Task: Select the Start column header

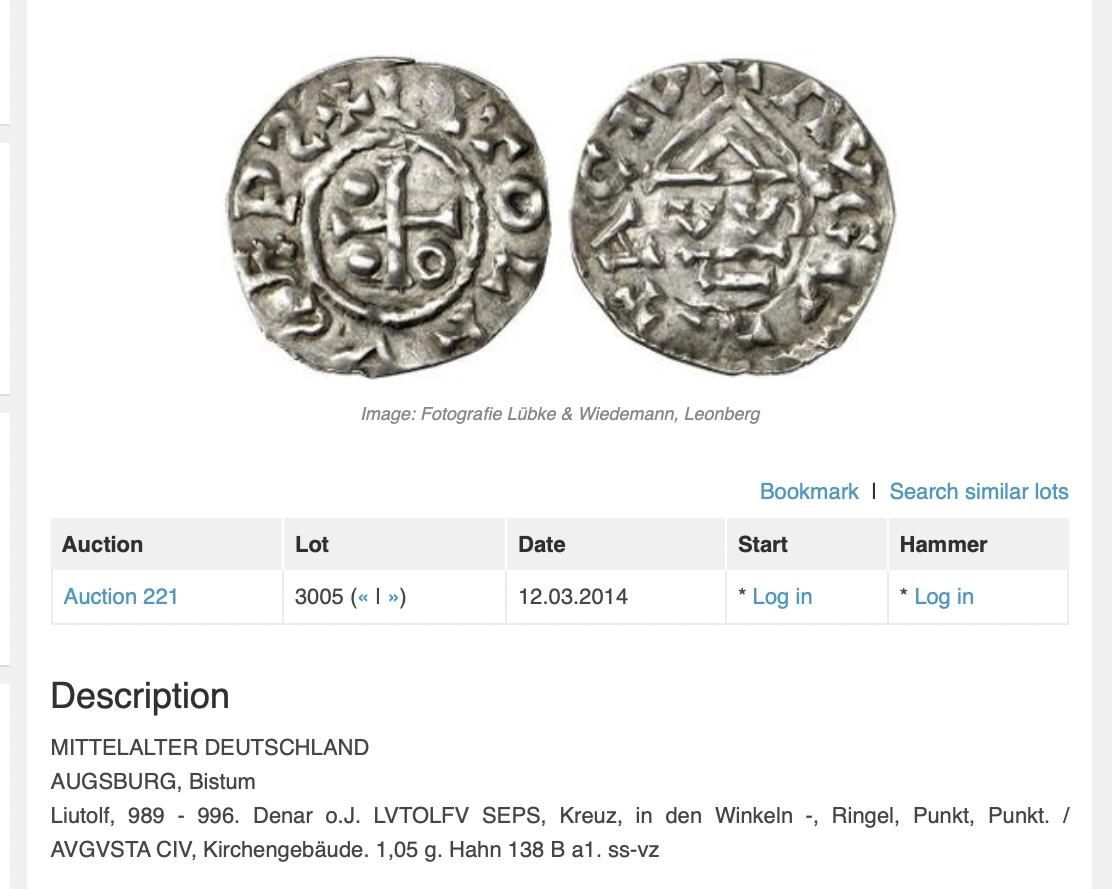Action: coord(807,544)
